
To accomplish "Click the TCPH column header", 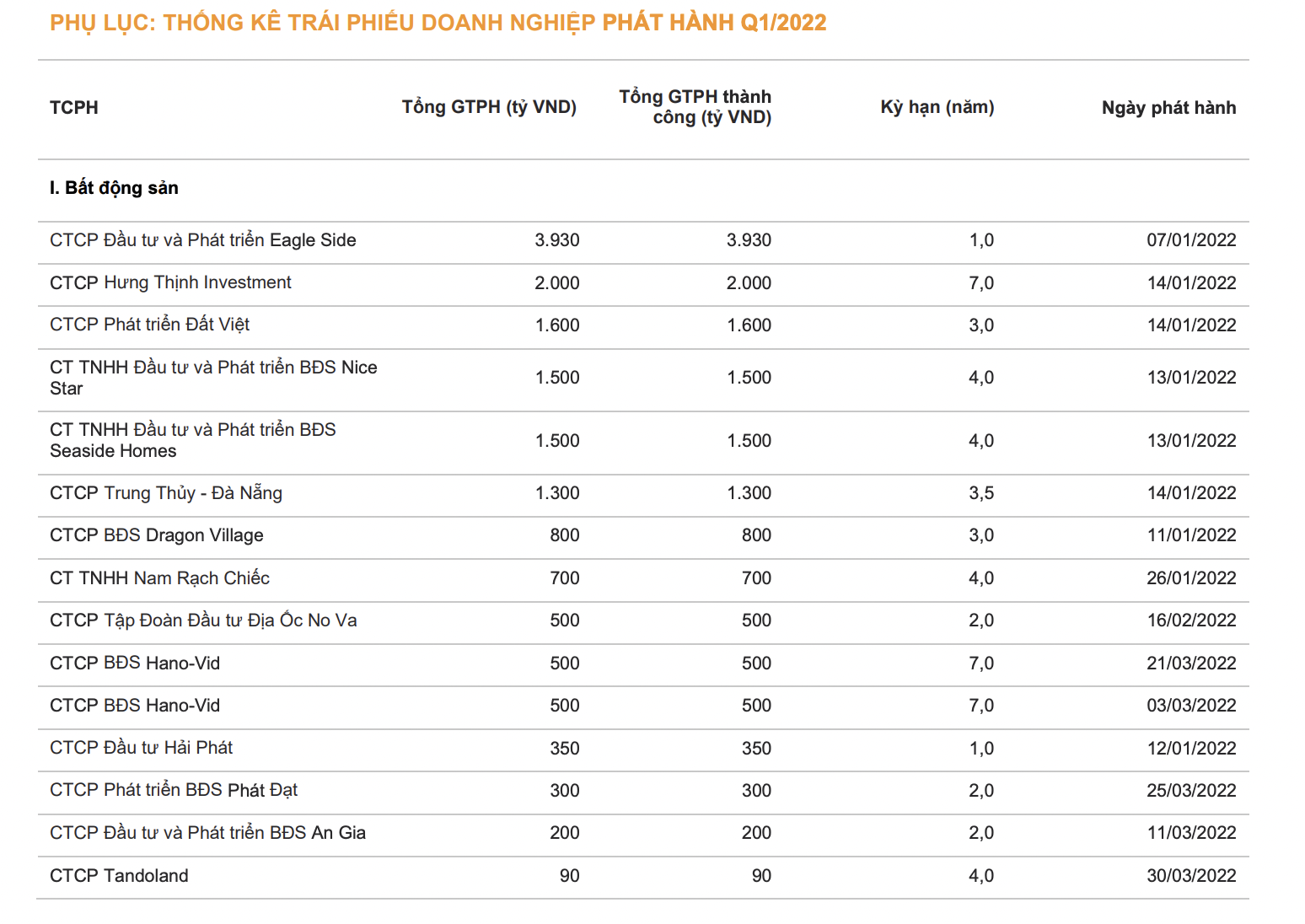I will click(x=74, y=108).
